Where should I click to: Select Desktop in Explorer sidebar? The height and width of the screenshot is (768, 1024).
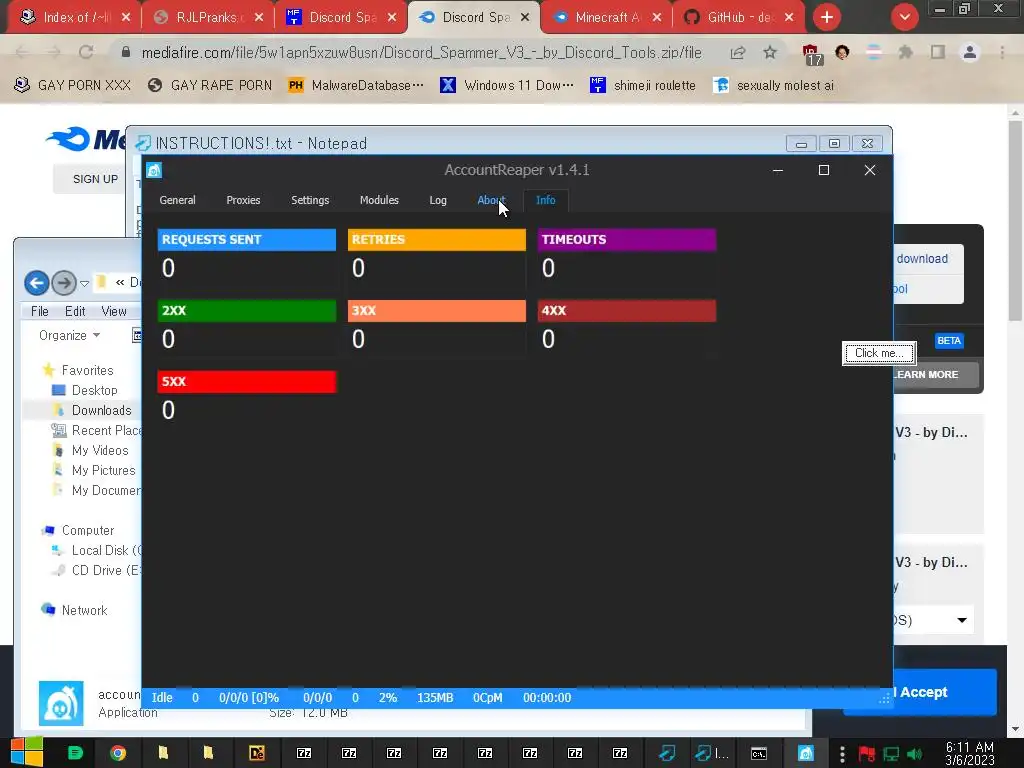[x=95, y=390]
